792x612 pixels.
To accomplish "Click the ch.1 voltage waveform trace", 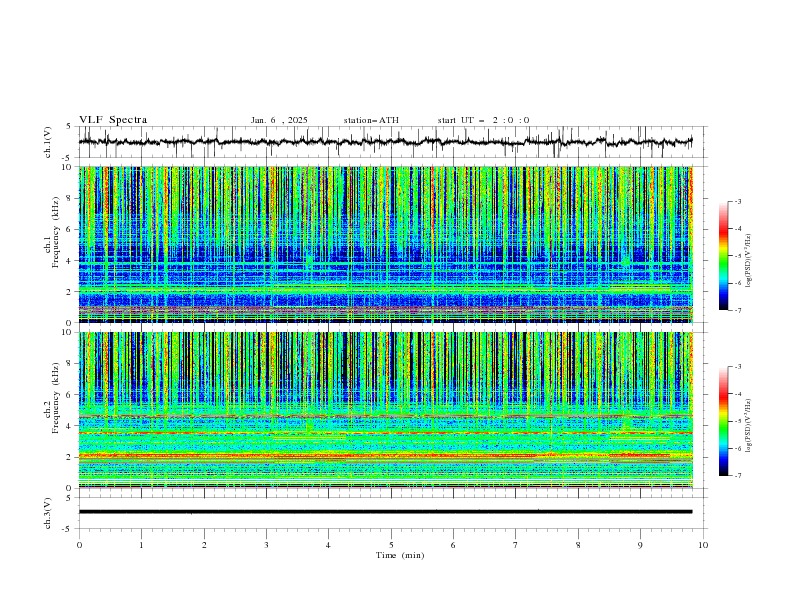I will click(385, 142).
